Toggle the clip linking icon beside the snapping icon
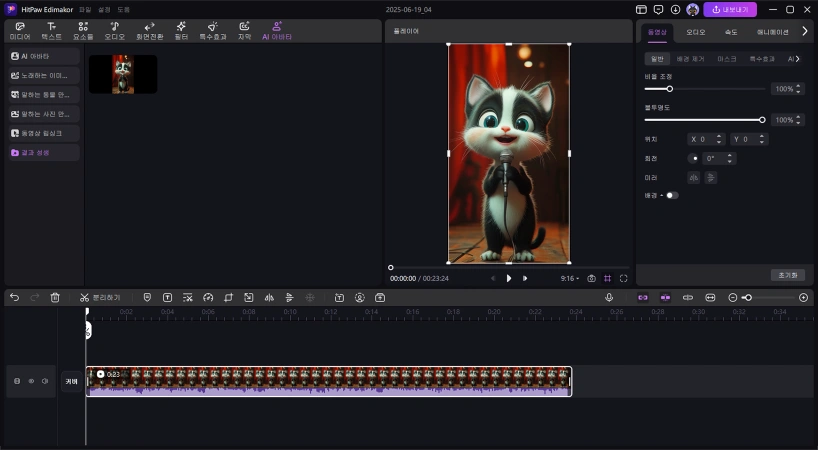The image size is (818, 450). (688, 297)
